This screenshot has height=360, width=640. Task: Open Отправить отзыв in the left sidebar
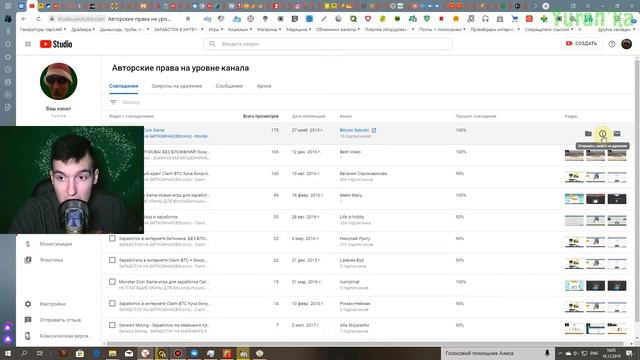pos(60,320)
